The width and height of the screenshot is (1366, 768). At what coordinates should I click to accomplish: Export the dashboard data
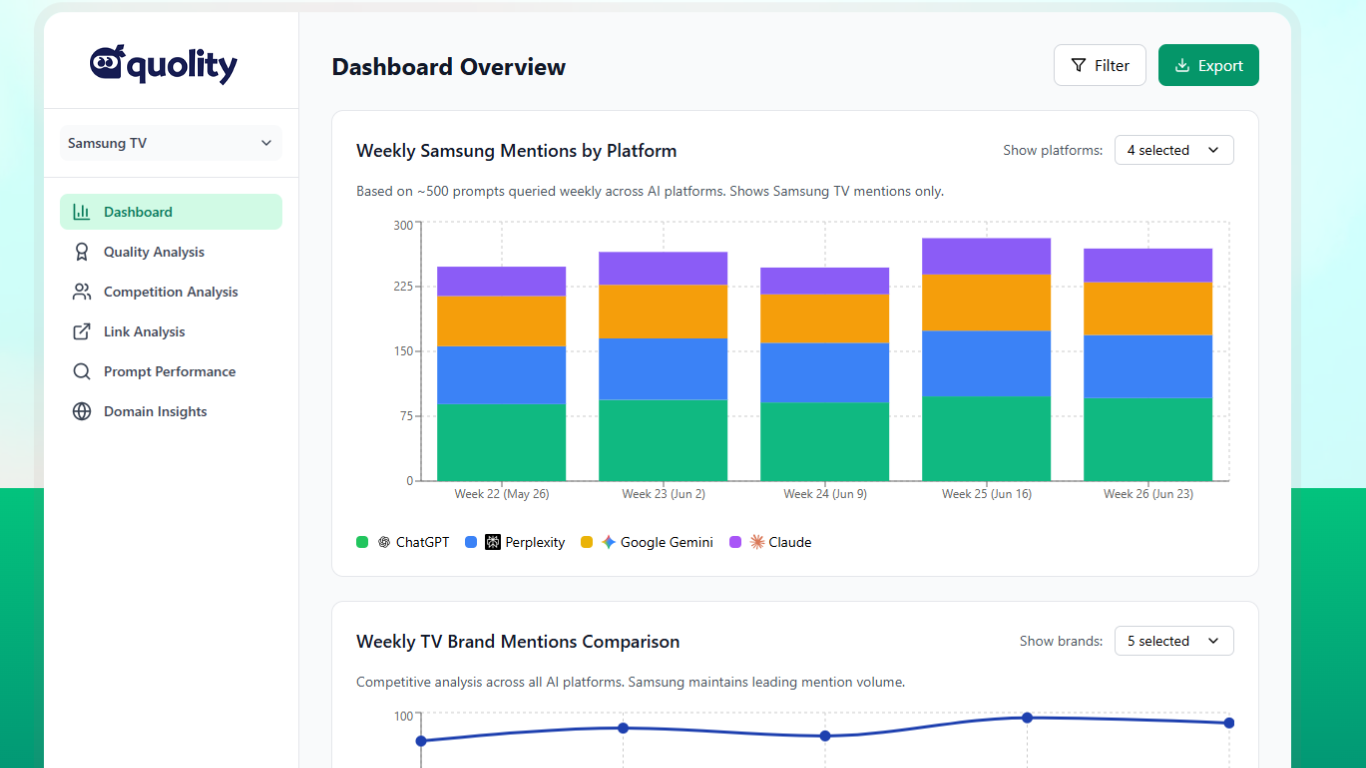(x=1208, y=66)
